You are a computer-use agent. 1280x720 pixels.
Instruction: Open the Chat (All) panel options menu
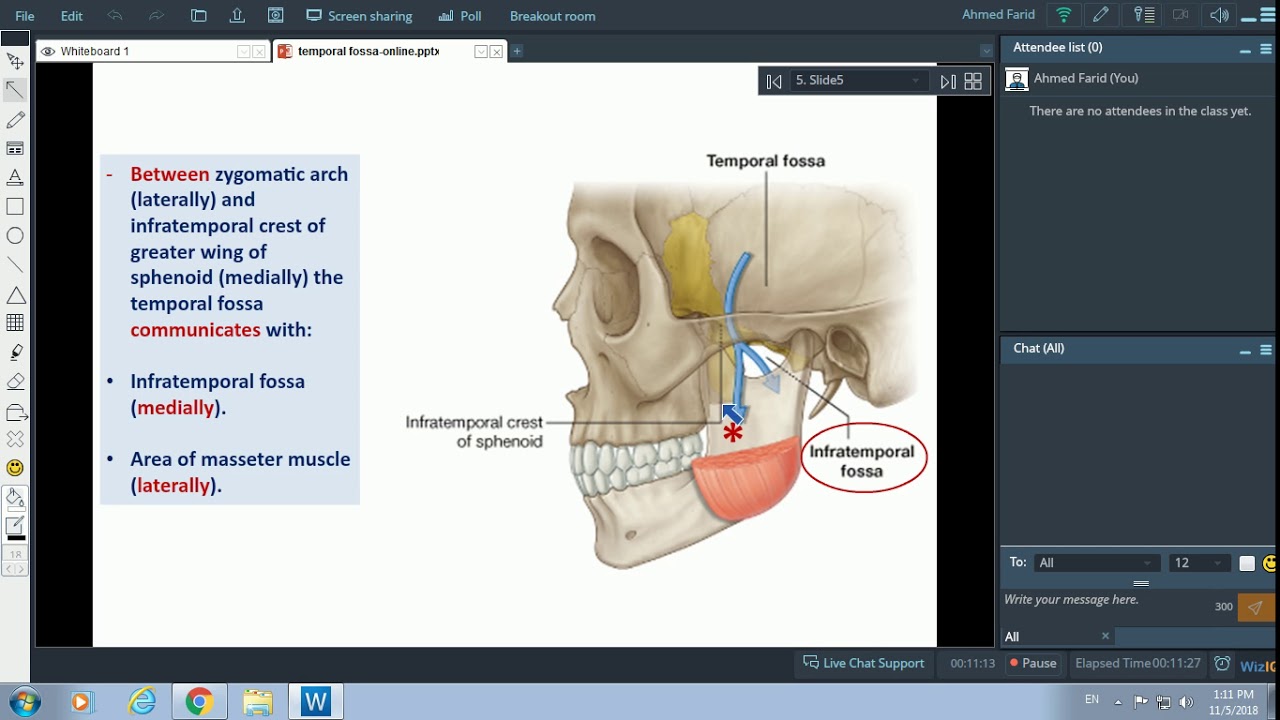click(1266, 350)
